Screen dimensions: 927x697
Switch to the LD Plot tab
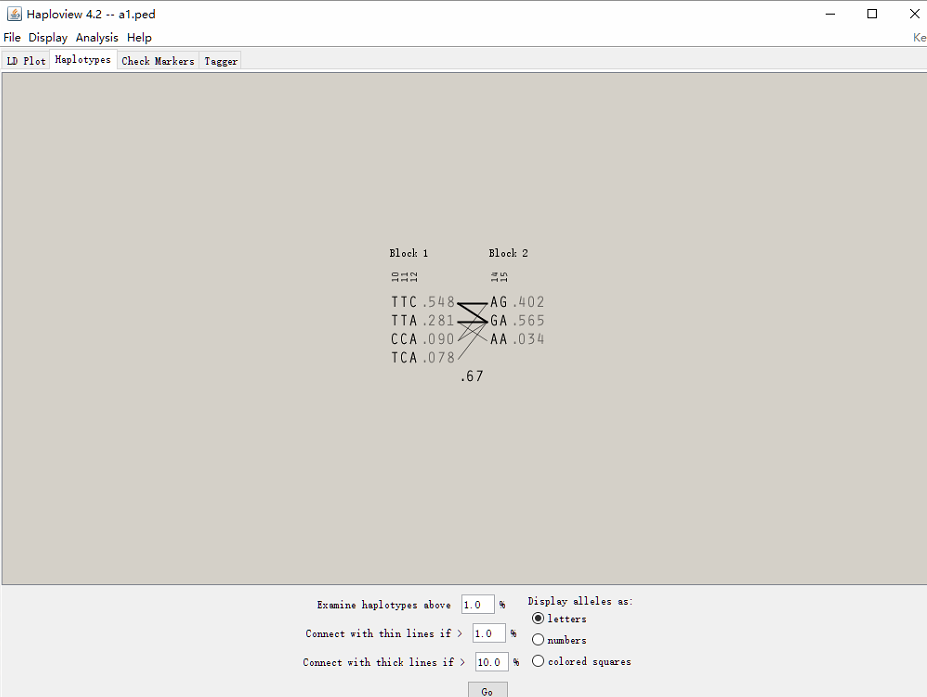click(x=26, y=61)
